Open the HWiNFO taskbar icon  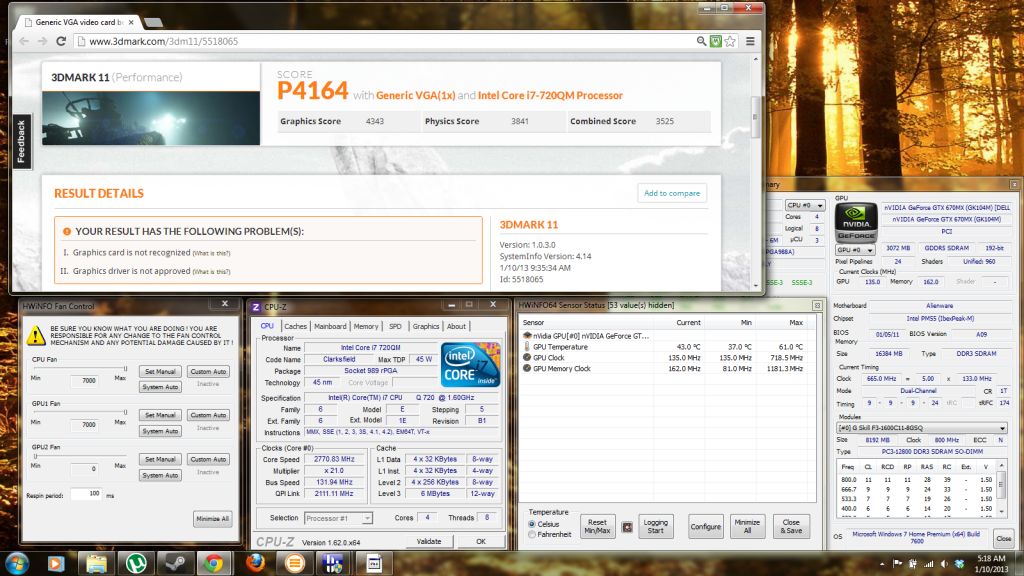point(333,563)
